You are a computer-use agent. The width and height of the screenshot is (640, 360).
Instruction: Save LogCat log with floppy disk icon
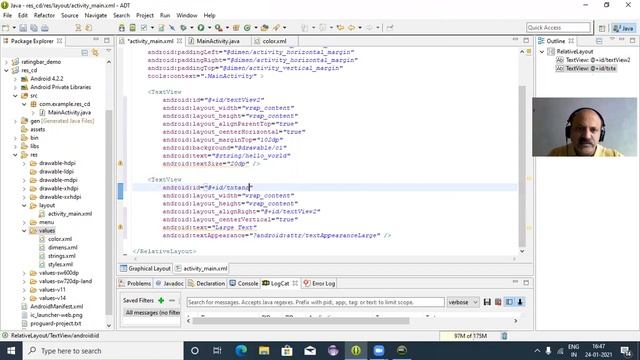point(487,302)
